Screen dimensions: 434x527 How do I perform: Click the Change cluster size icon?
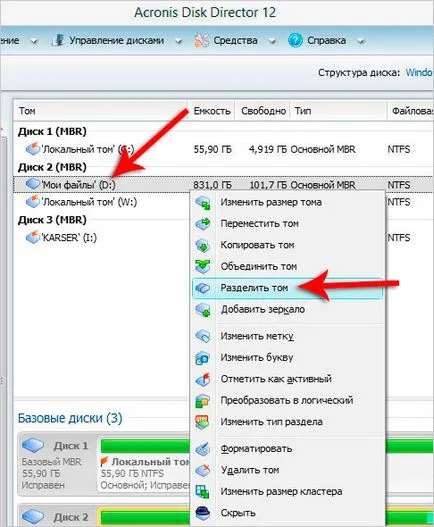point(203,492)
